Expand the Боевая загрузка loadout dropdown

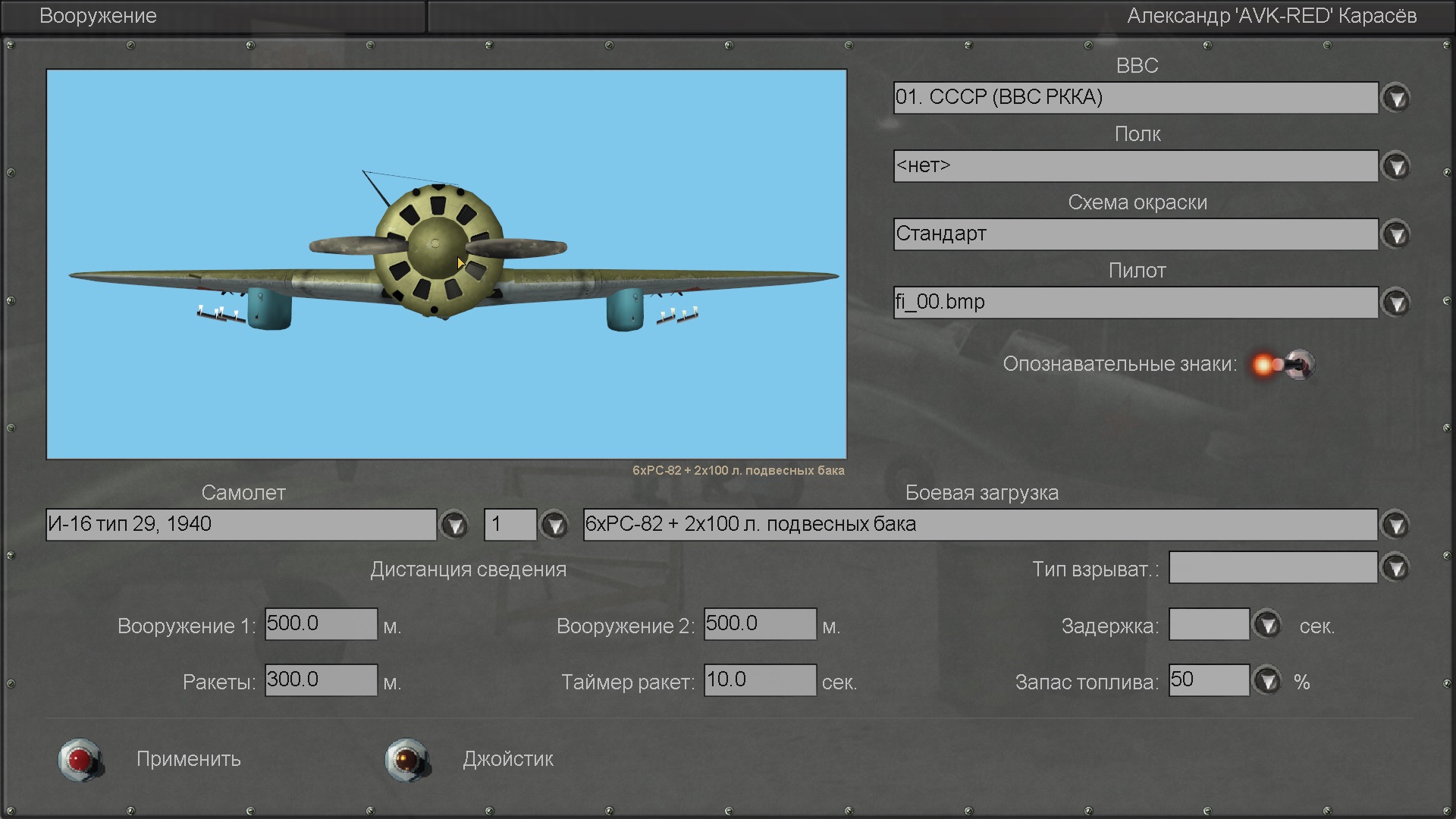[1395, 525]
